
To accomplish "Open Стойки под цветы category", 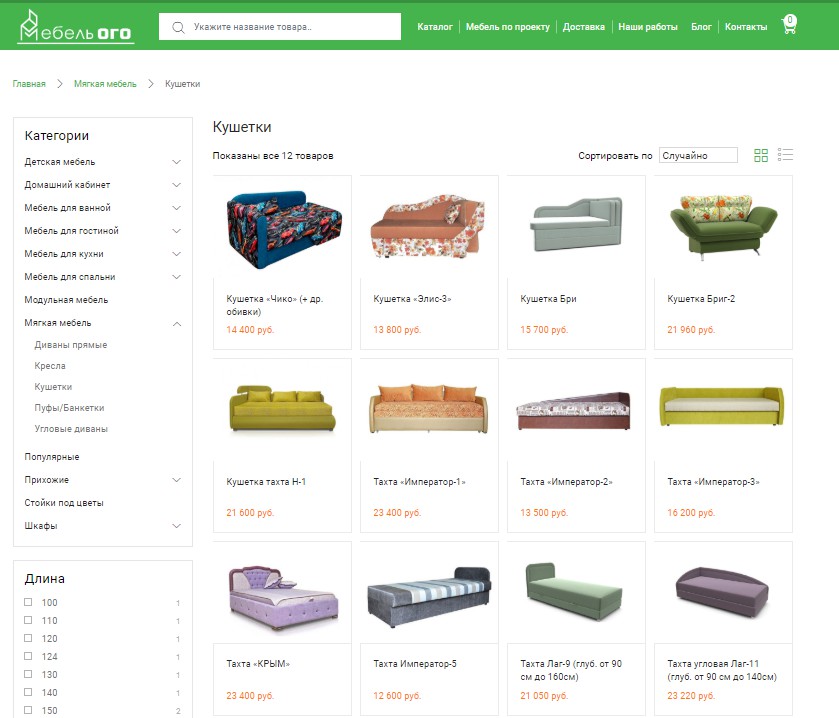I will (64, 503).
